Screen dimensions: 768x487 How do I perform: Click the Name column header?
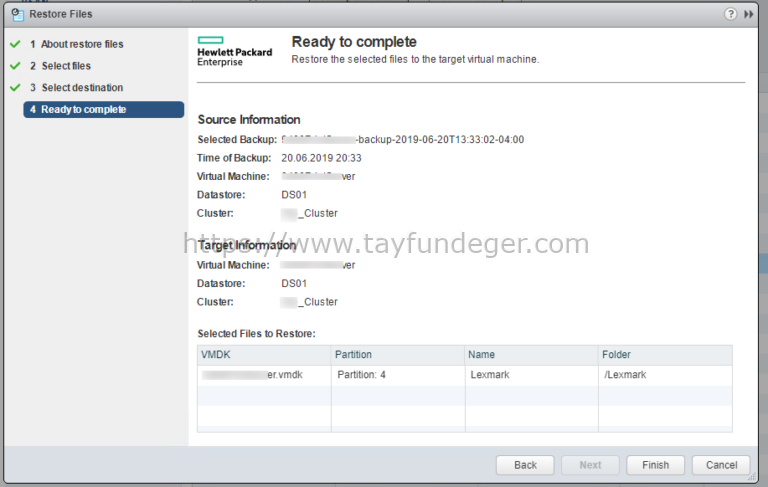coord(531,355)
